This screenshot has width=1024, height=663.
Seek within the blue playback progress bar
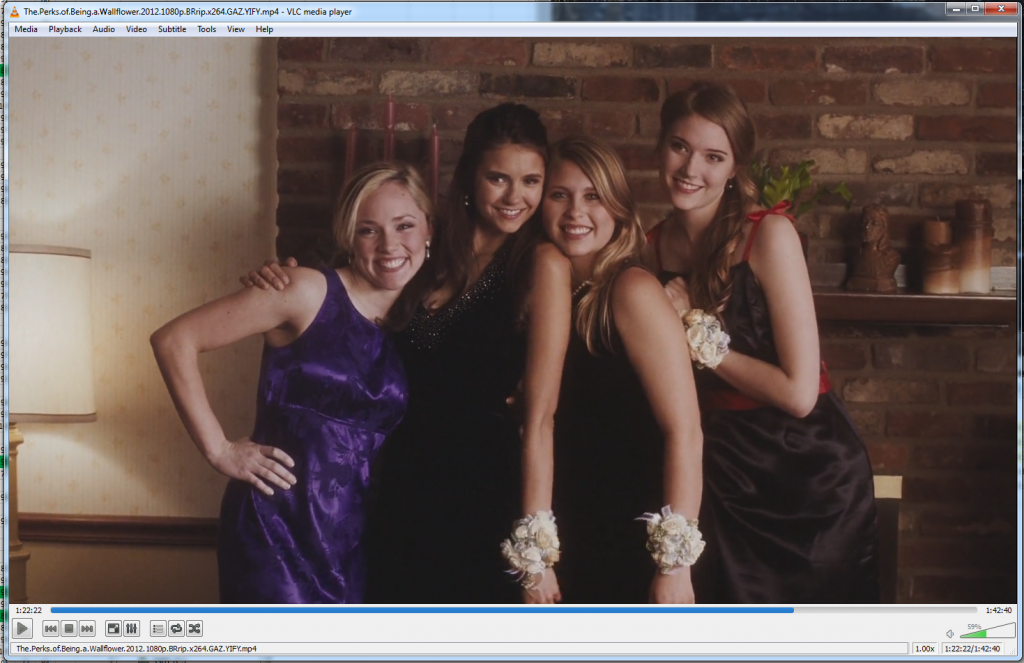513,610
